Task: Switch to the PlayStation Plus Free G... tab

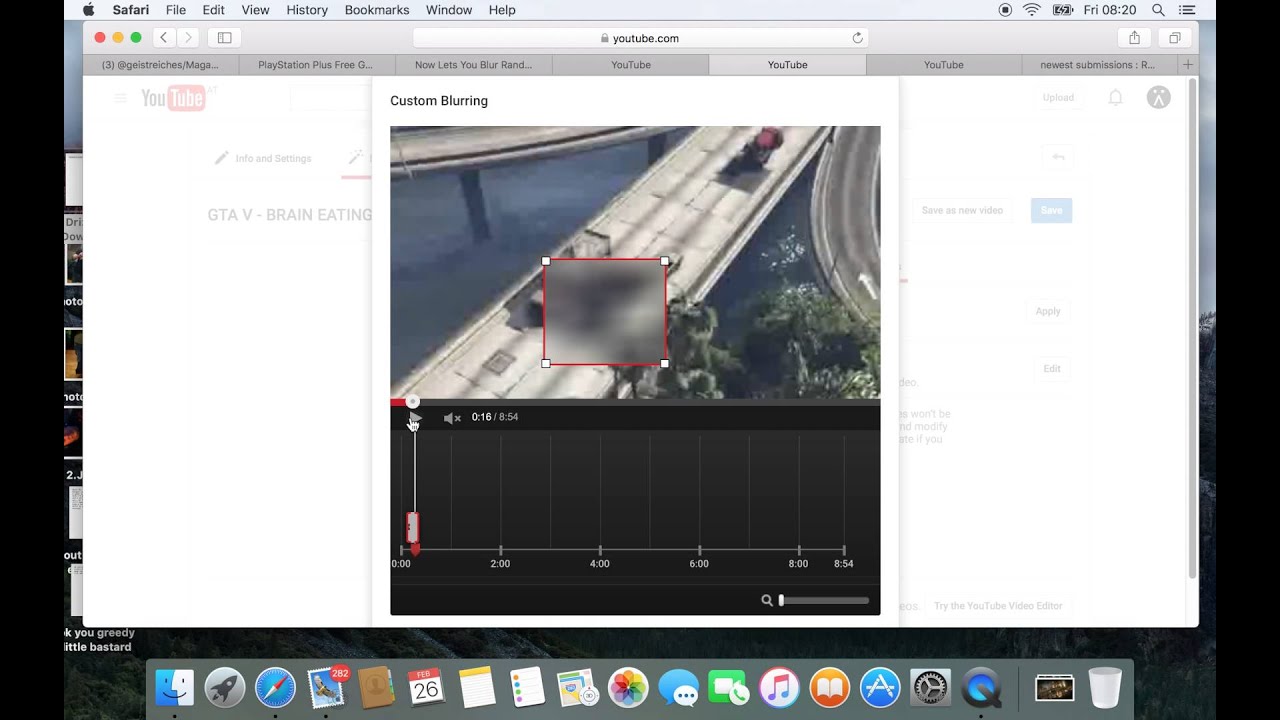Action: point(315,65)
